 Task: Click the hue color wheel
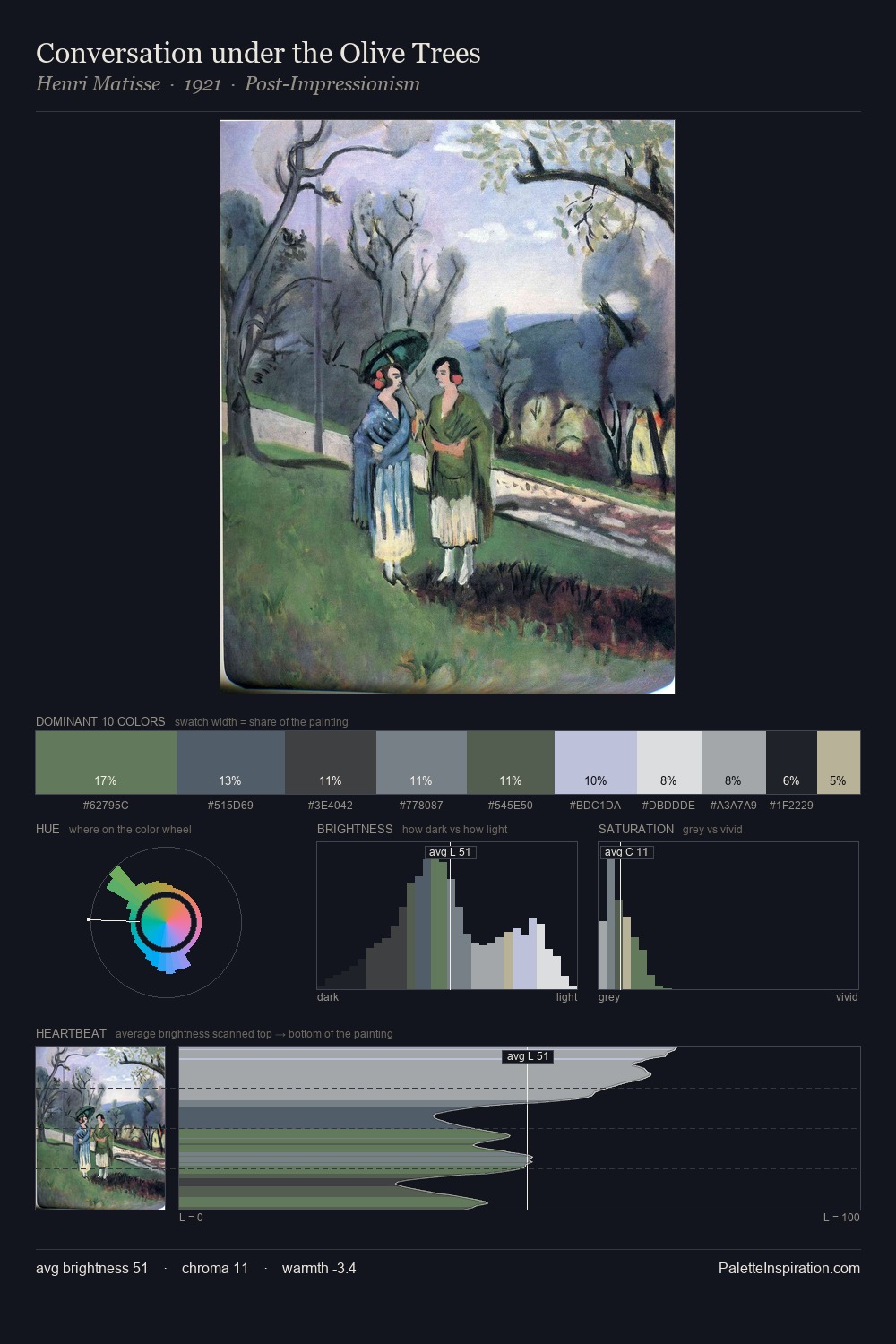[x=166, y=921]
